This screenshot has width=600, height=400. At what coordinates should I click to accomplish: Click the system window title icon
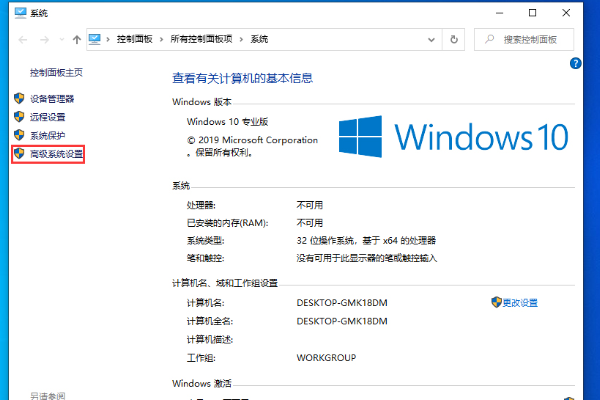(x=20, y=13)
